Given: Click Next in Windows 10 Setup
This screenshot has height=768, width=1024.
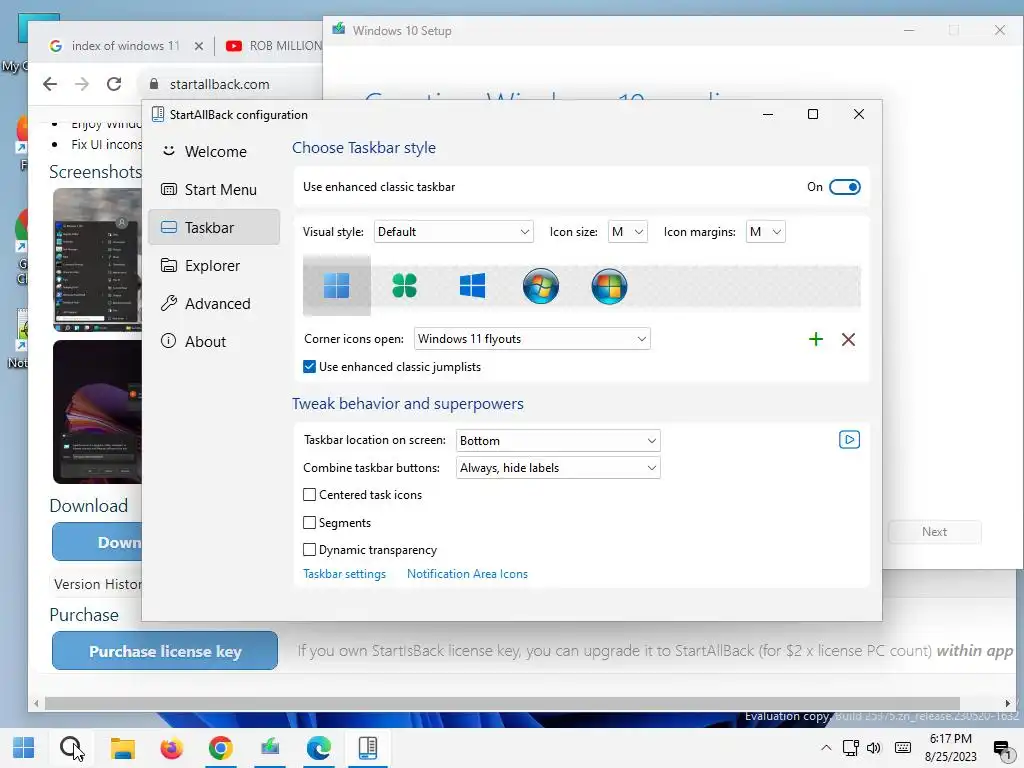Looking at the screenshot, I should (x=935, y=532).
